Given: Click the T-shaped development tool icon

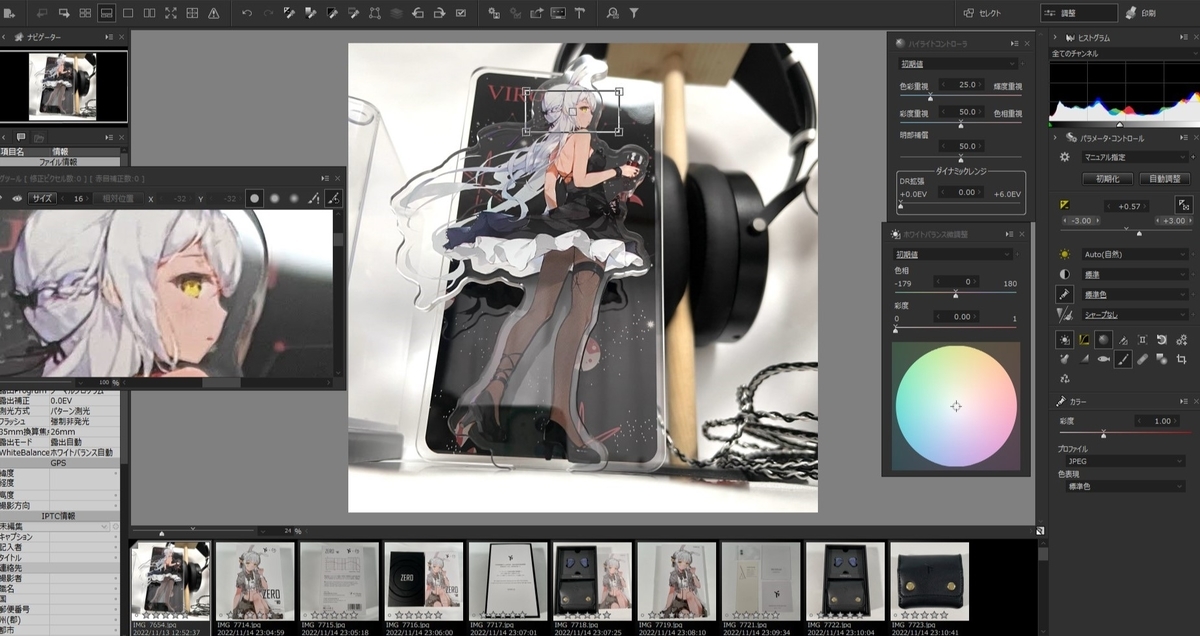Looking at the screenshot, I should pos(579,13).
